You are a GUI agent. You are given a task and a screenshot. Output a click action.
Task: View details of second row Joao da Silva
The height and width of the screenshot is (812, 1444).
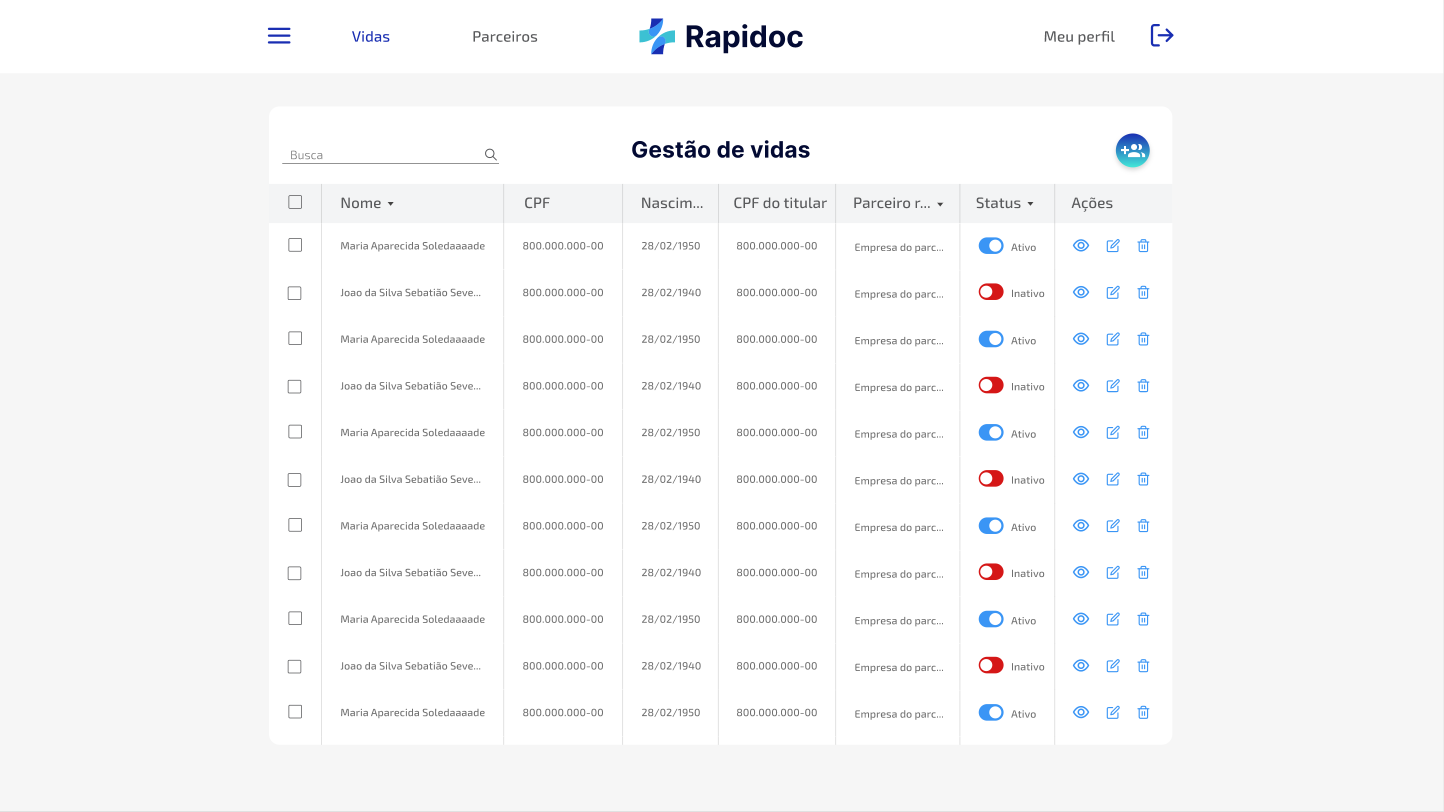pos(1081,292)
